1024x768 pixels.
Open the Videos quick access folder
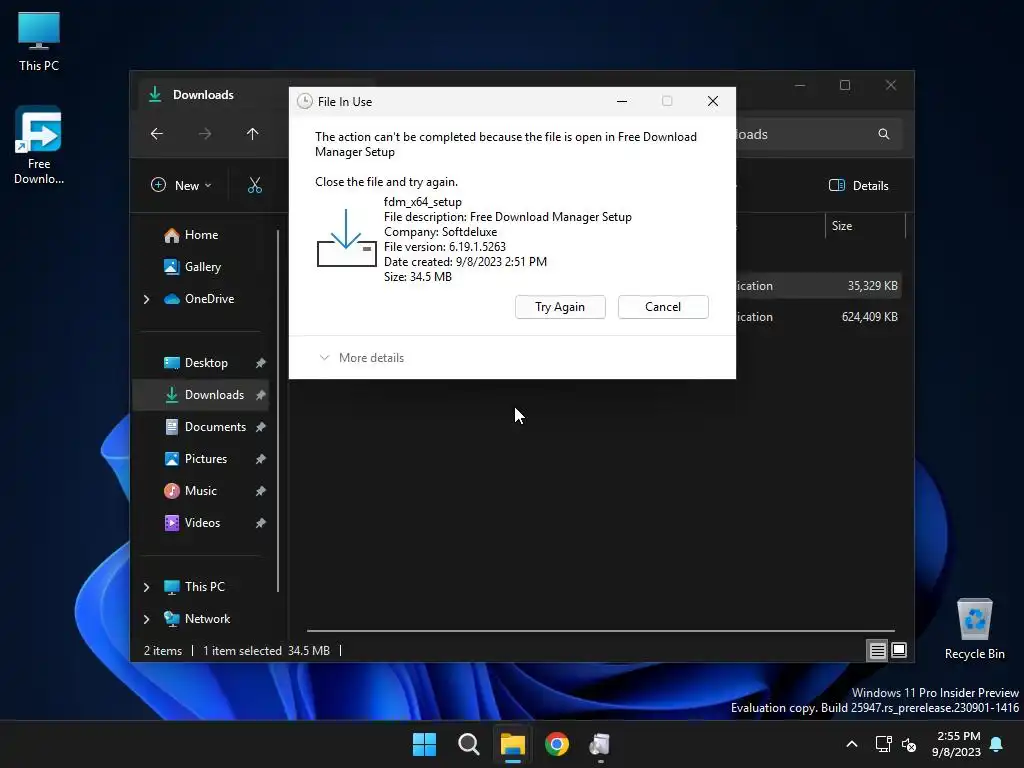[x=202, y=522]
